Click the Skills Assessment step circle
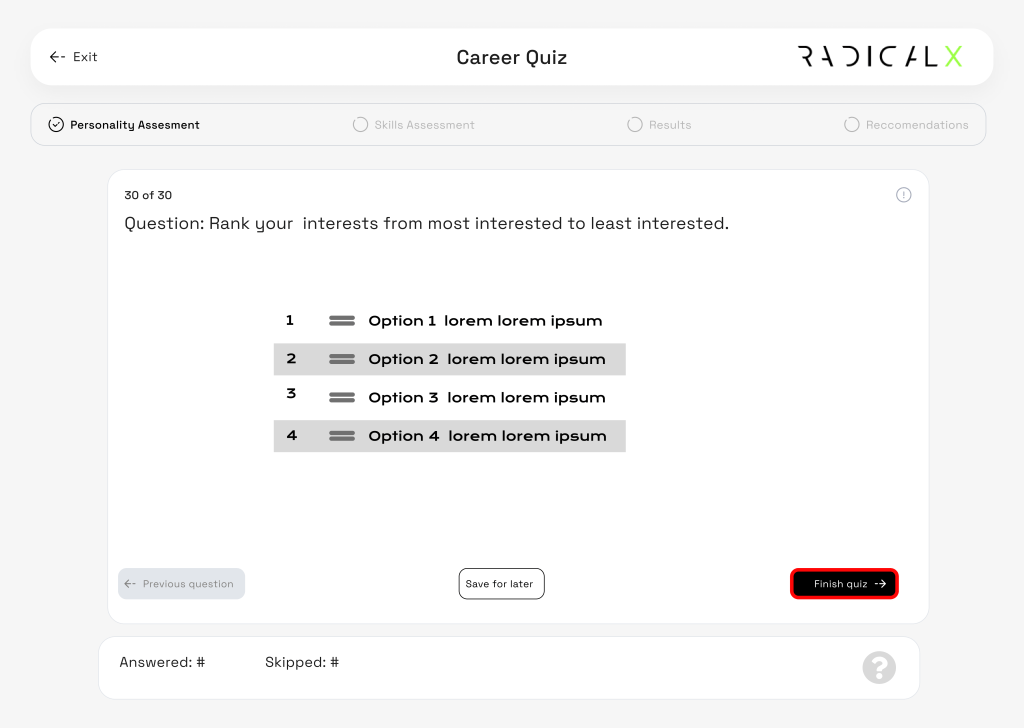 (x=360, y=125)
